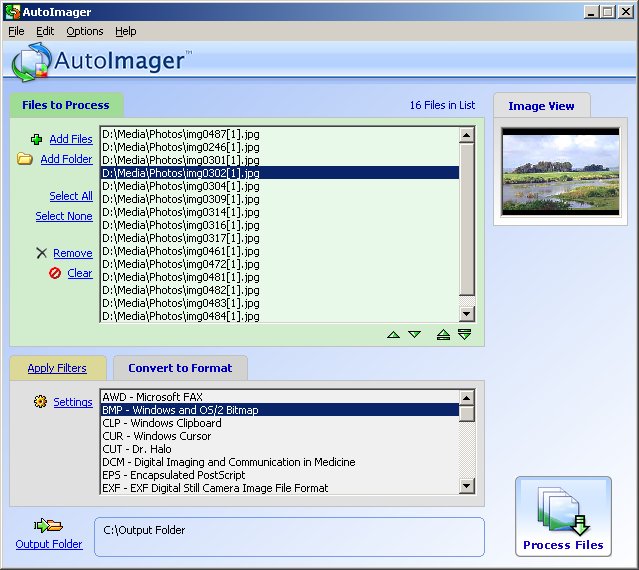Select img0246[1].jpg in the file list

pyautogui.click(x=280, y=147)
